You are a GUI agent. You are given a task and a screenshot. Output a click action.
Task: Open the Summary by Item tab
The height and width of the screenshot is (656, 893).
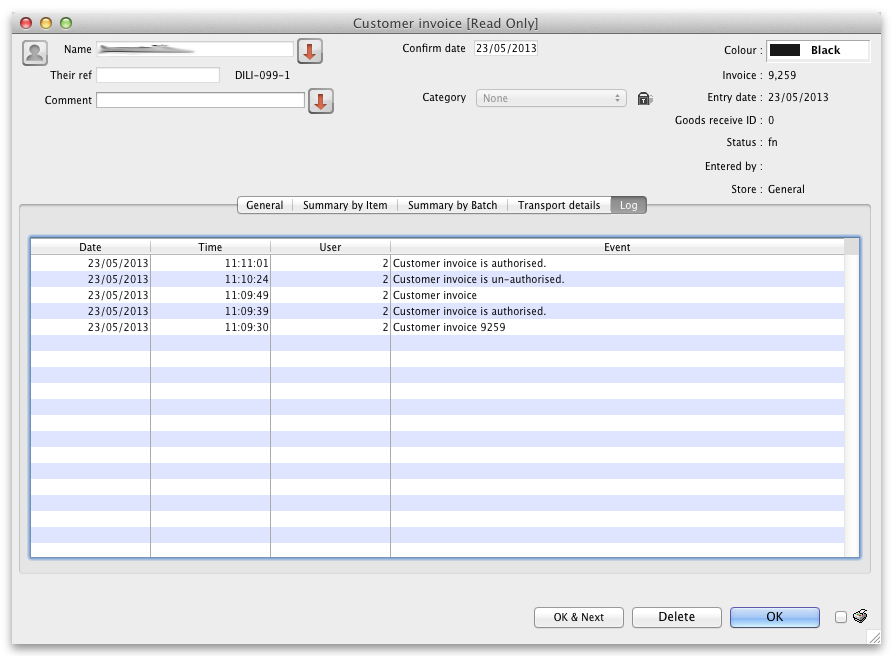tap(345, 205)
